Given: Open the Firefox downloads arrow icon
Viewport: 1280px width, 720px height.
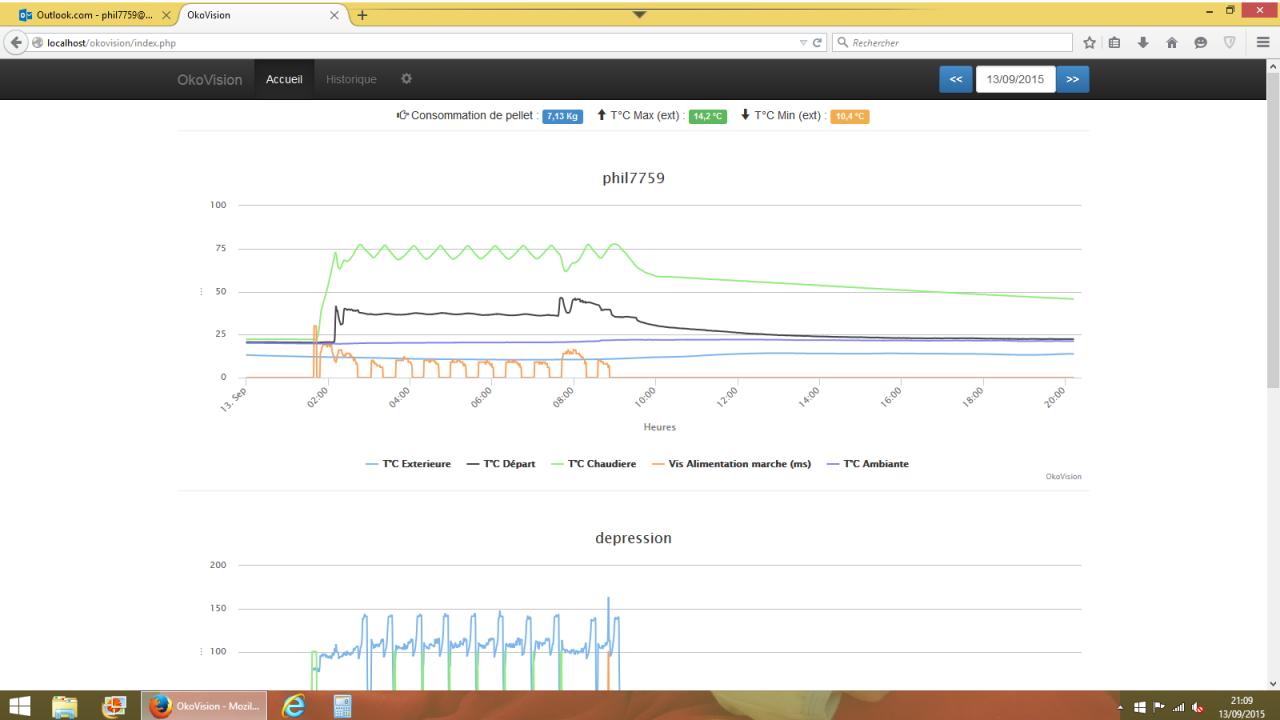Looking at the screenshot, I should (1143, 43).
